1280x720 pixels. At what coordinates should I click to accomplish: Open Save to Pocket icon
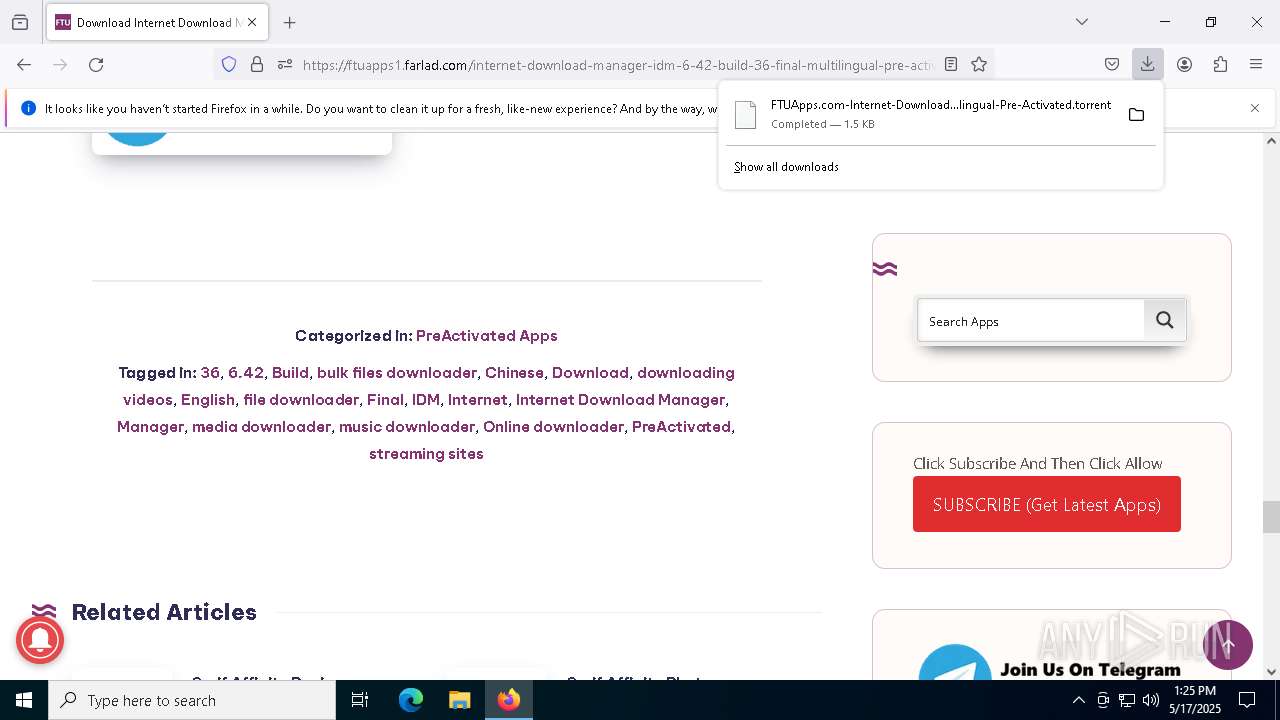[1112, 65]
